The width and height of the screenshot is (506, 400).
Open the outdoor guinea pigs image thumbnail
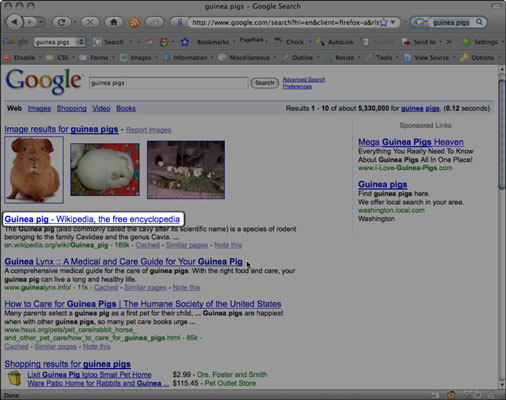click(186, 170)
